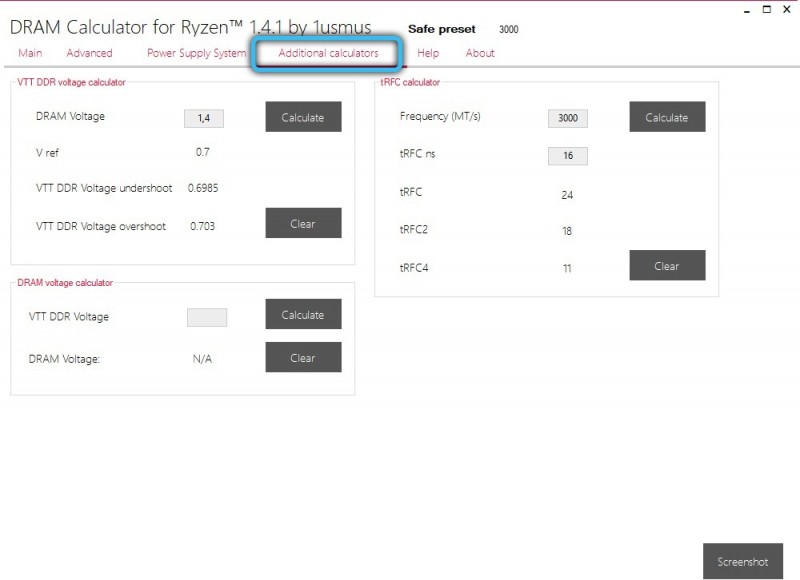Focus the empty VTT DDR Voltage input
800x580 pixels.
click(207, 317)
